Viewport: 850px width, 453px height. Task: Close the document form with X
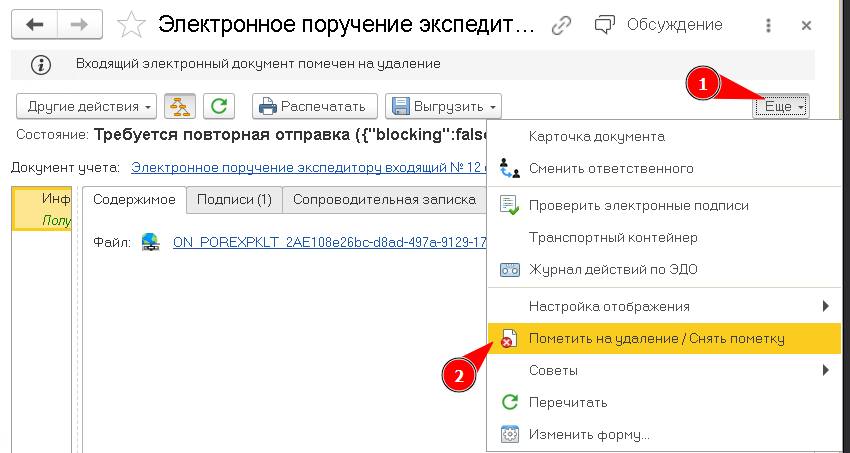click(806, 25)
